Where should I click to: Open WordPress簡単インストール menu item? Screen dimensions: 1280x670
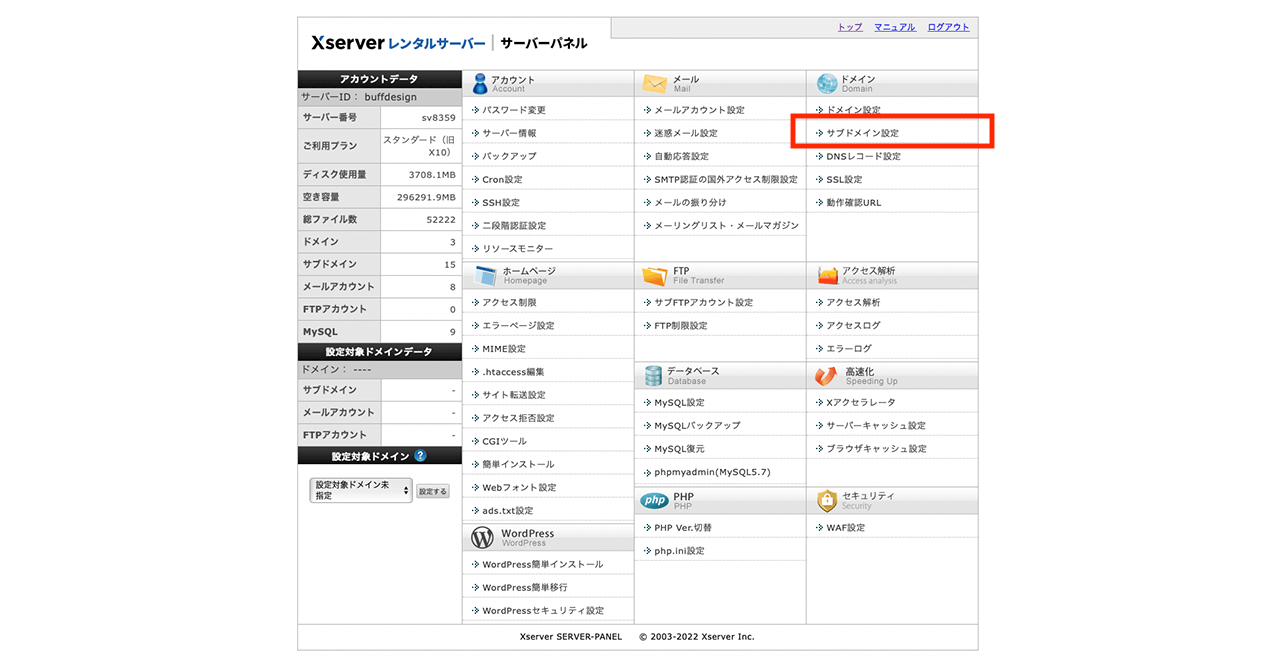coord(542,565)
